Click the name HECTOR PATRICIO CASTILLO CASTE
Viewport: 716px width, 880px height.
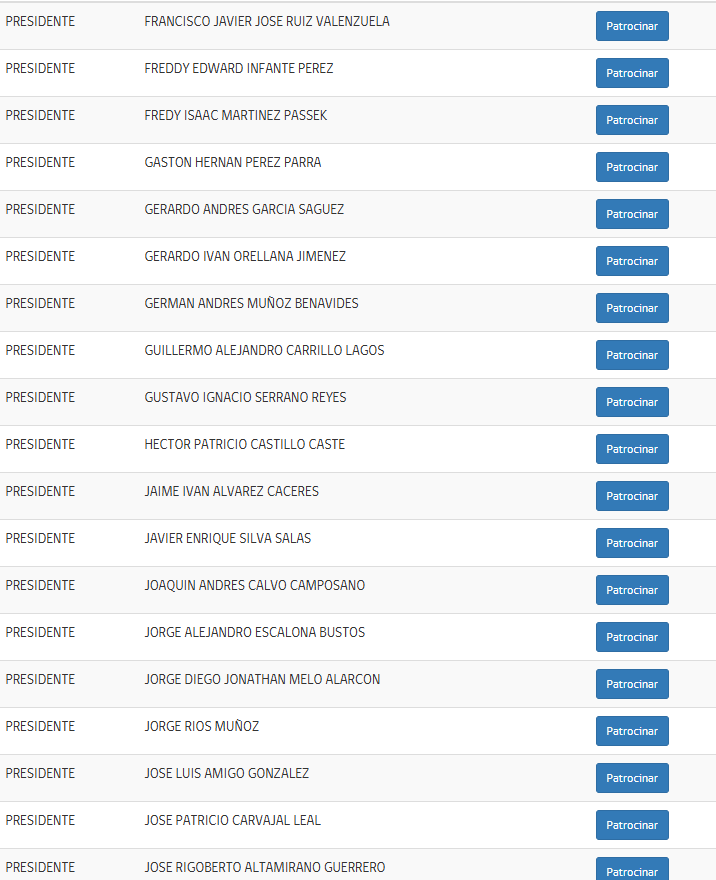pyautogui.click(x=245, y=444)
